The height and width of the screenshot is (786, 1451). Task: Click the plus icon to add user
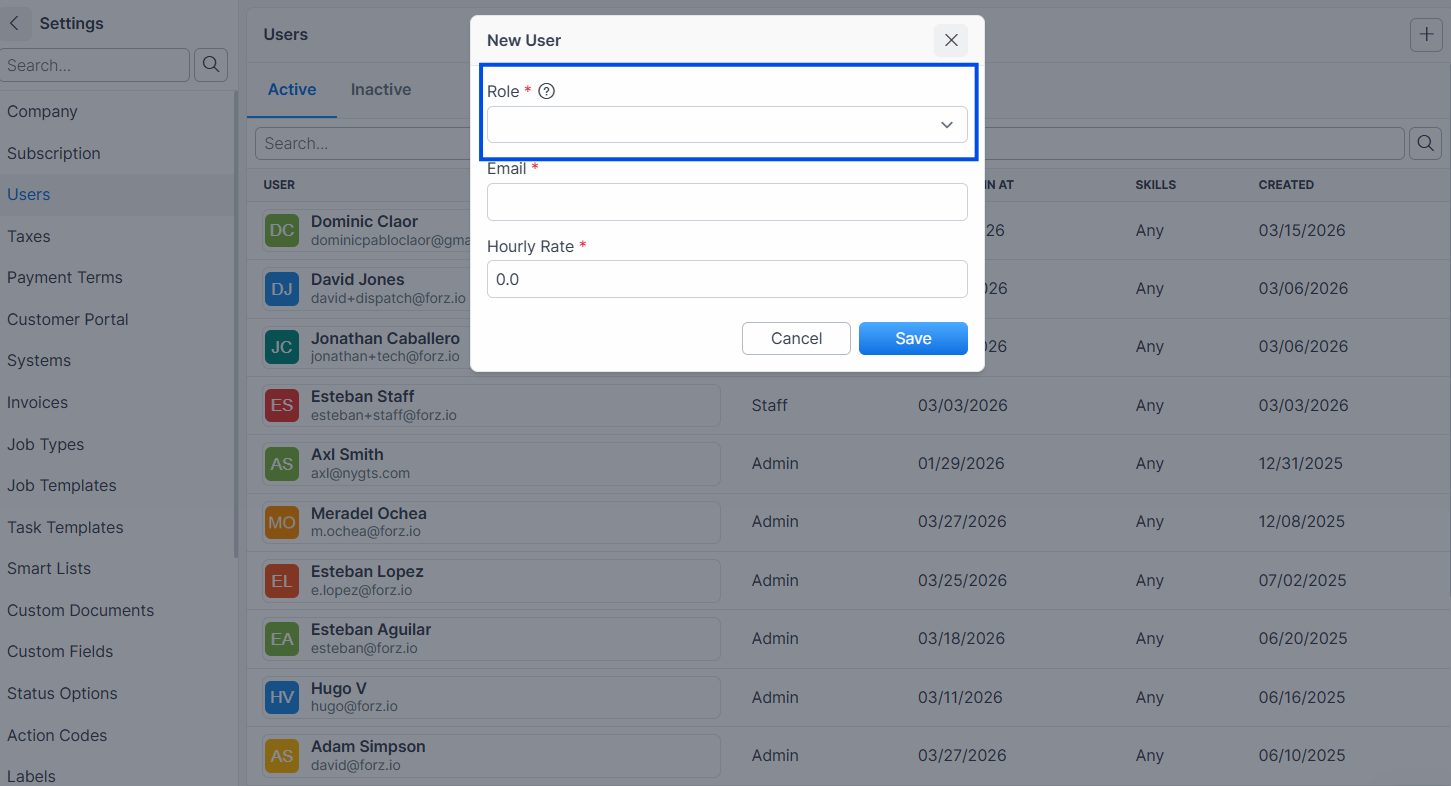(x=1426, y=35)
